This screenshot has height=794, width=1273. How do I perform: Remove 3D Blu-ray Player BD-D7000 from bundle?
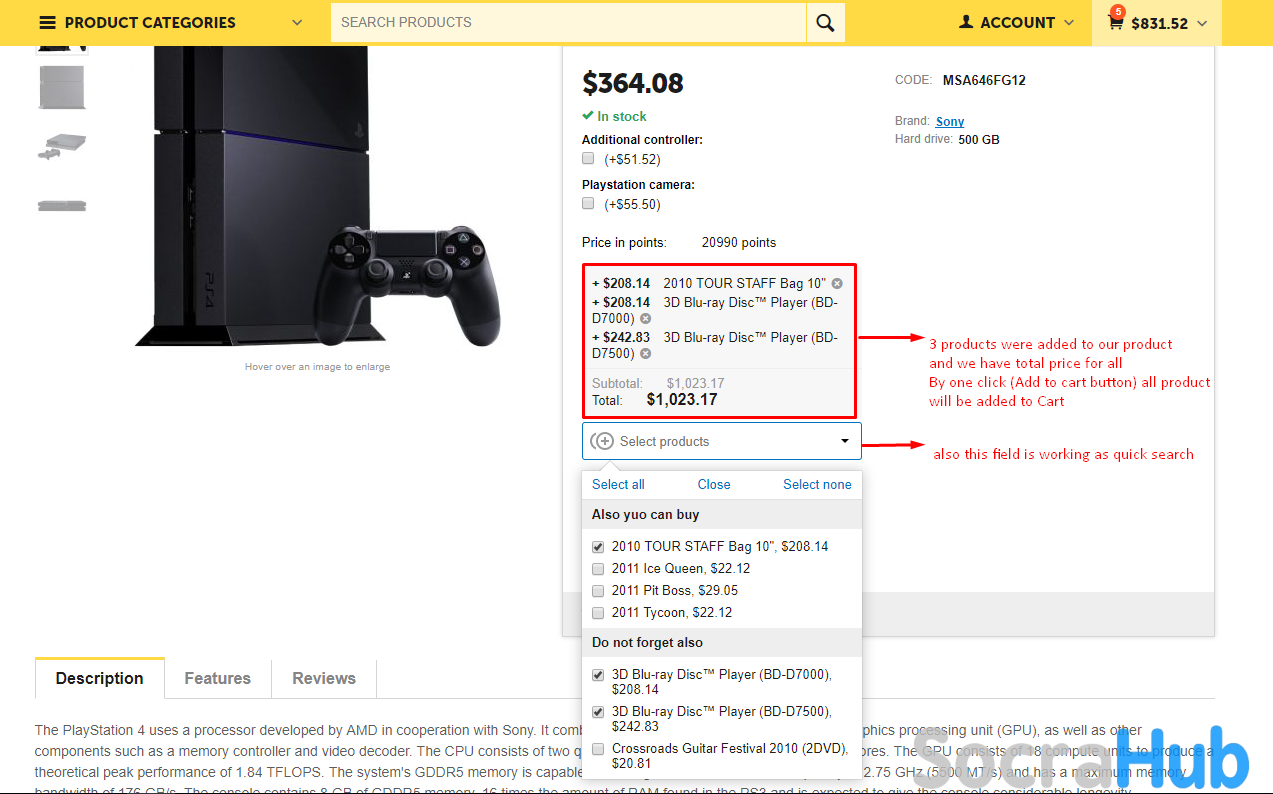pyautogui.click(x=645, y=319)
